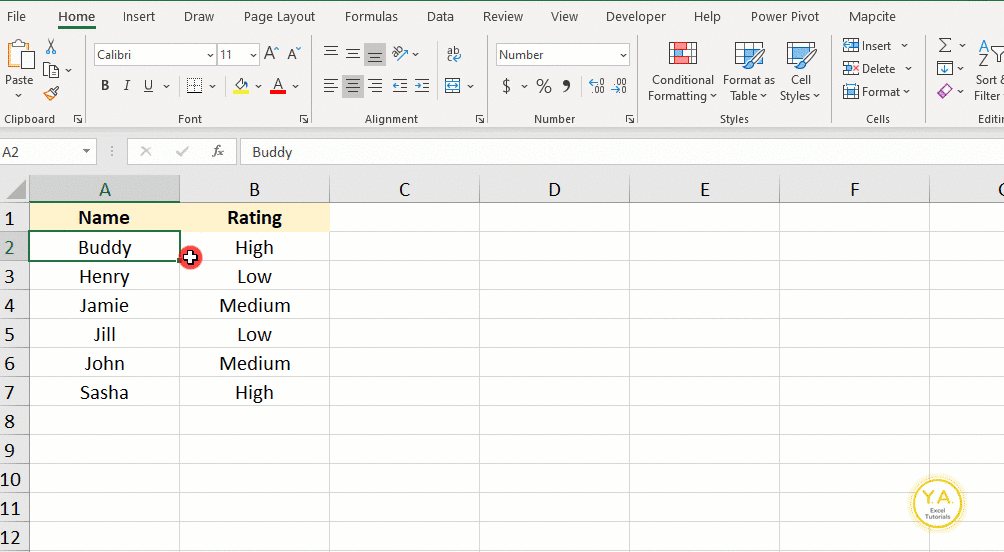Screen dimensions: 1004x552
Task: Click Merge & Center icon
Action: (453, 86)
